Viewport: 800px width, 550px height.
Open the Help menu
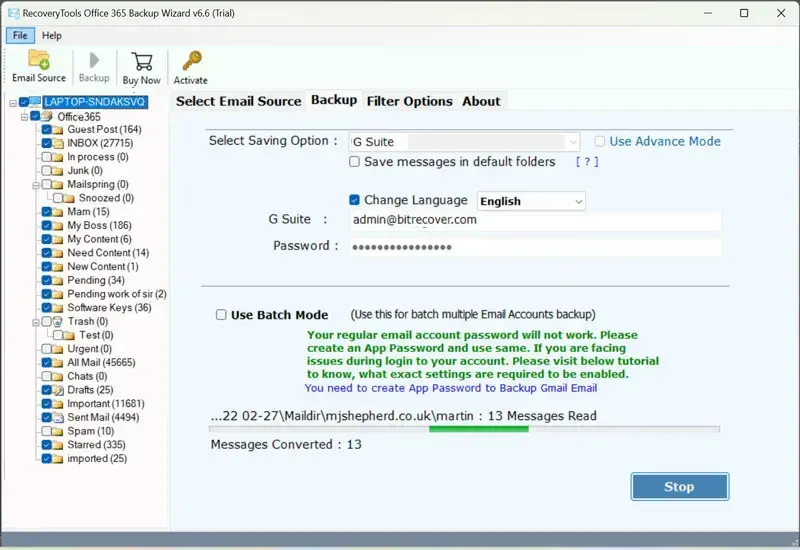click(x=52, y=35)
